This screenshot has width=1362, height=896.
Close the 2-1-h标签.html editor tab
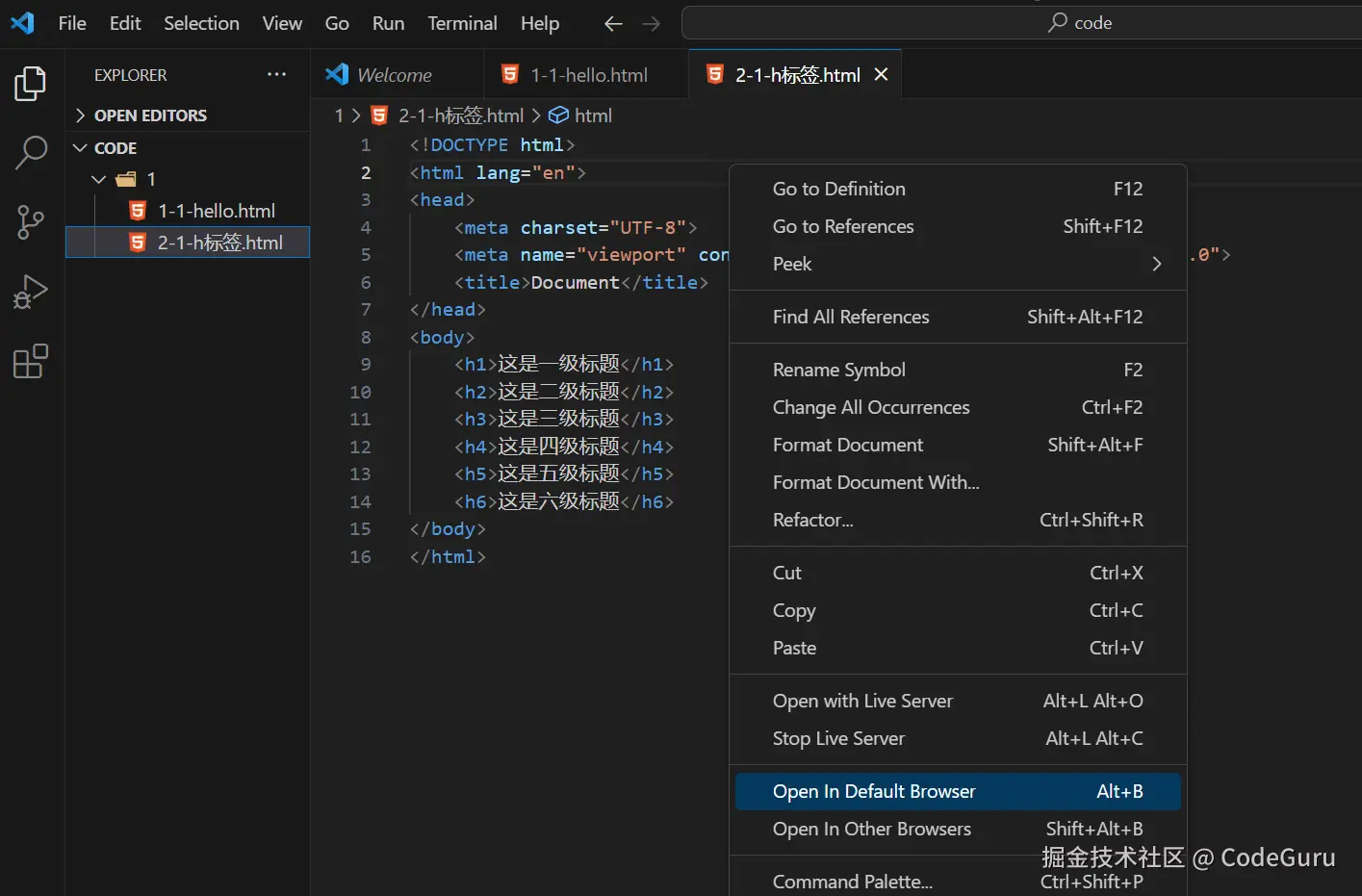coord(881,75)
